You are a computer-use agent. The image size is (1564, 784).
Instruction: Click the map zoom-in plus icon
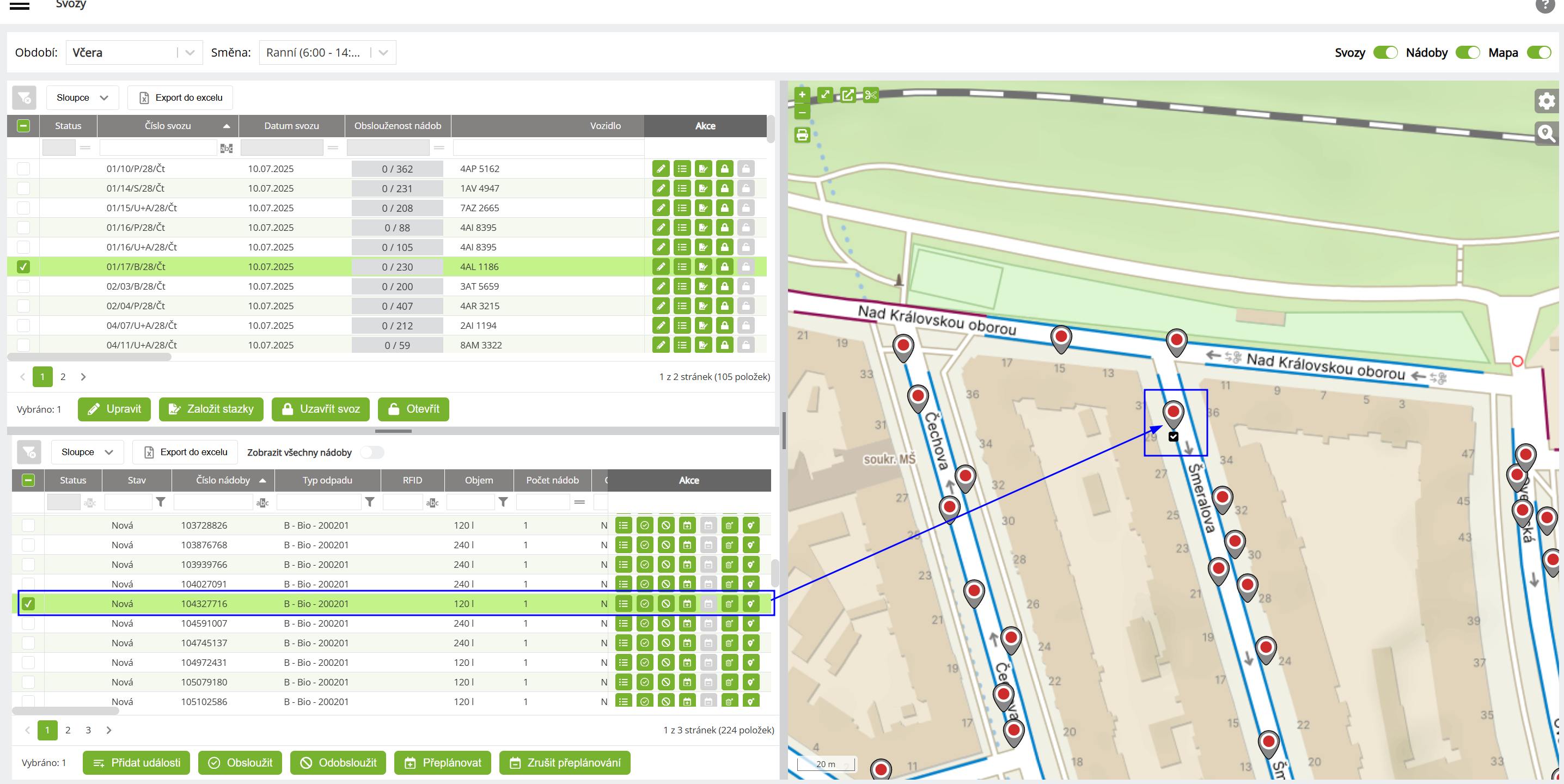(802, 95)
